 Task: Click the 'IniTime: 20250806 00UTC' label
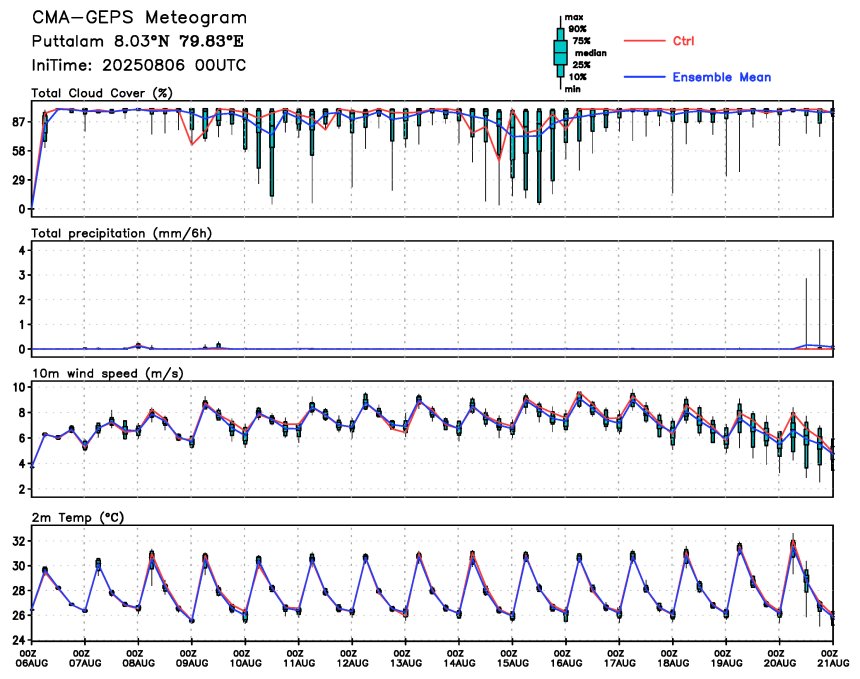click(139, 65)
